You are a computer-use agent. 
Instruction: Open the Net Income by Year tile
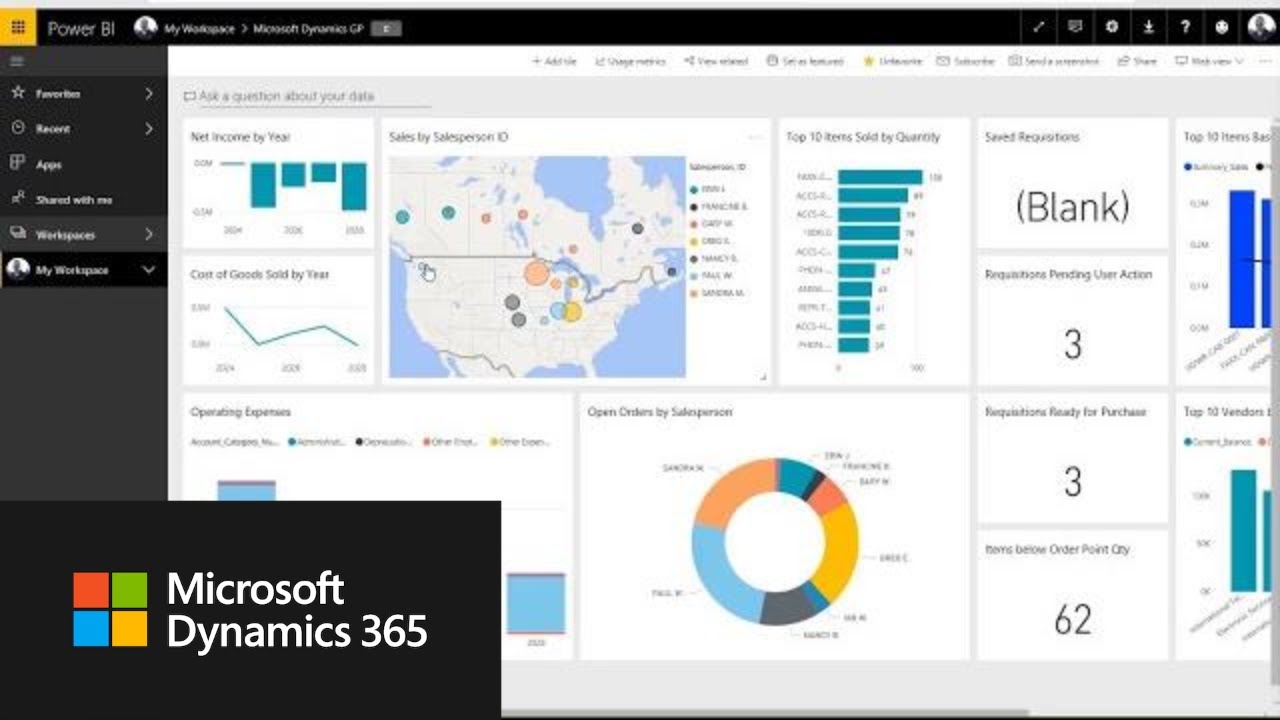pyautogui.click(x=278, y=183)
